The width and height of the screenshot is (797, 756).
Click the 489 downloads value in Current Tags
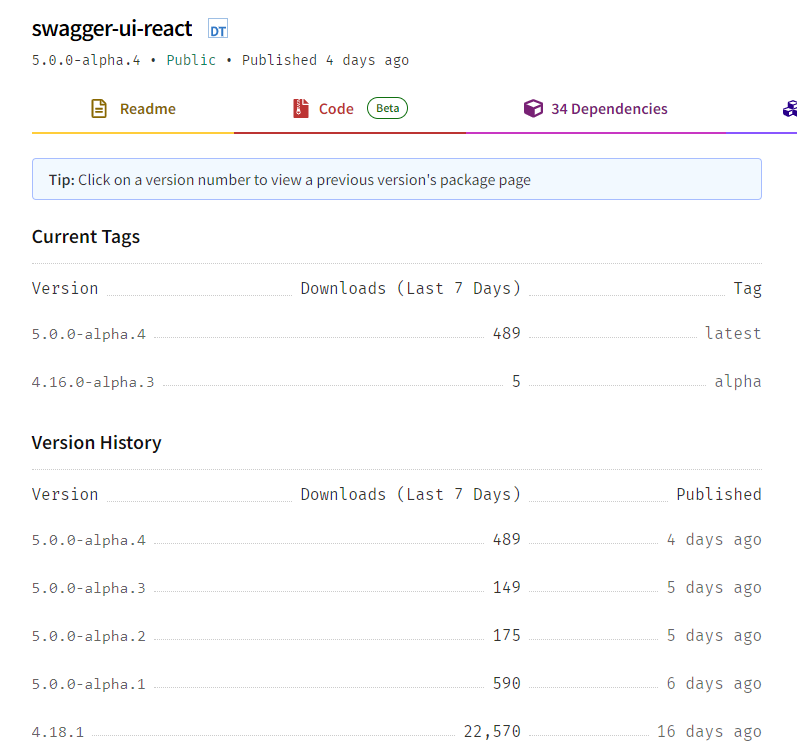[507, 334]
